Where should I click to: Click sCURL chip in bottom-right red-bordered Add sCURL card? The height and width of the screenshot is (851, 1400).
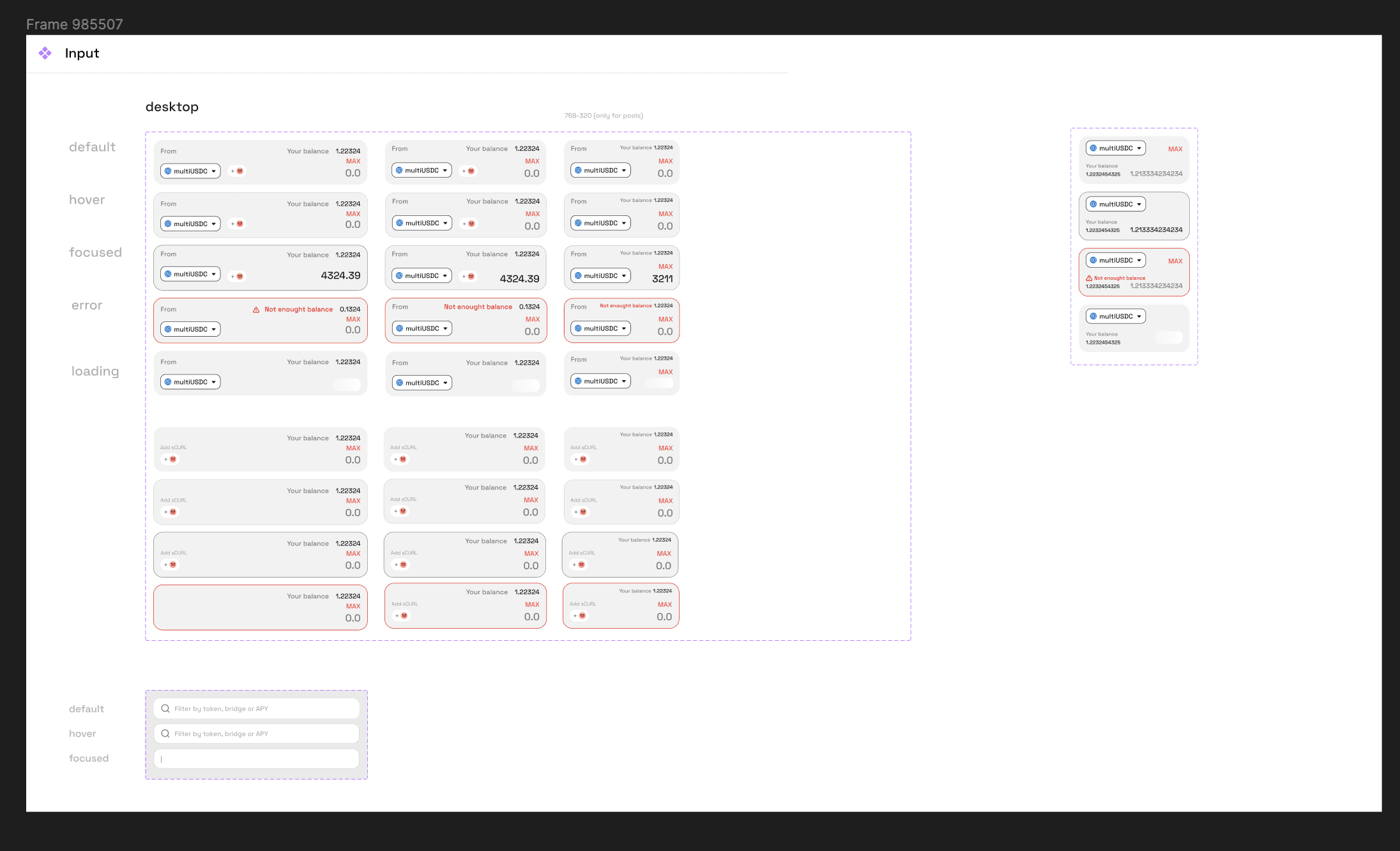[x=580, y=616]
